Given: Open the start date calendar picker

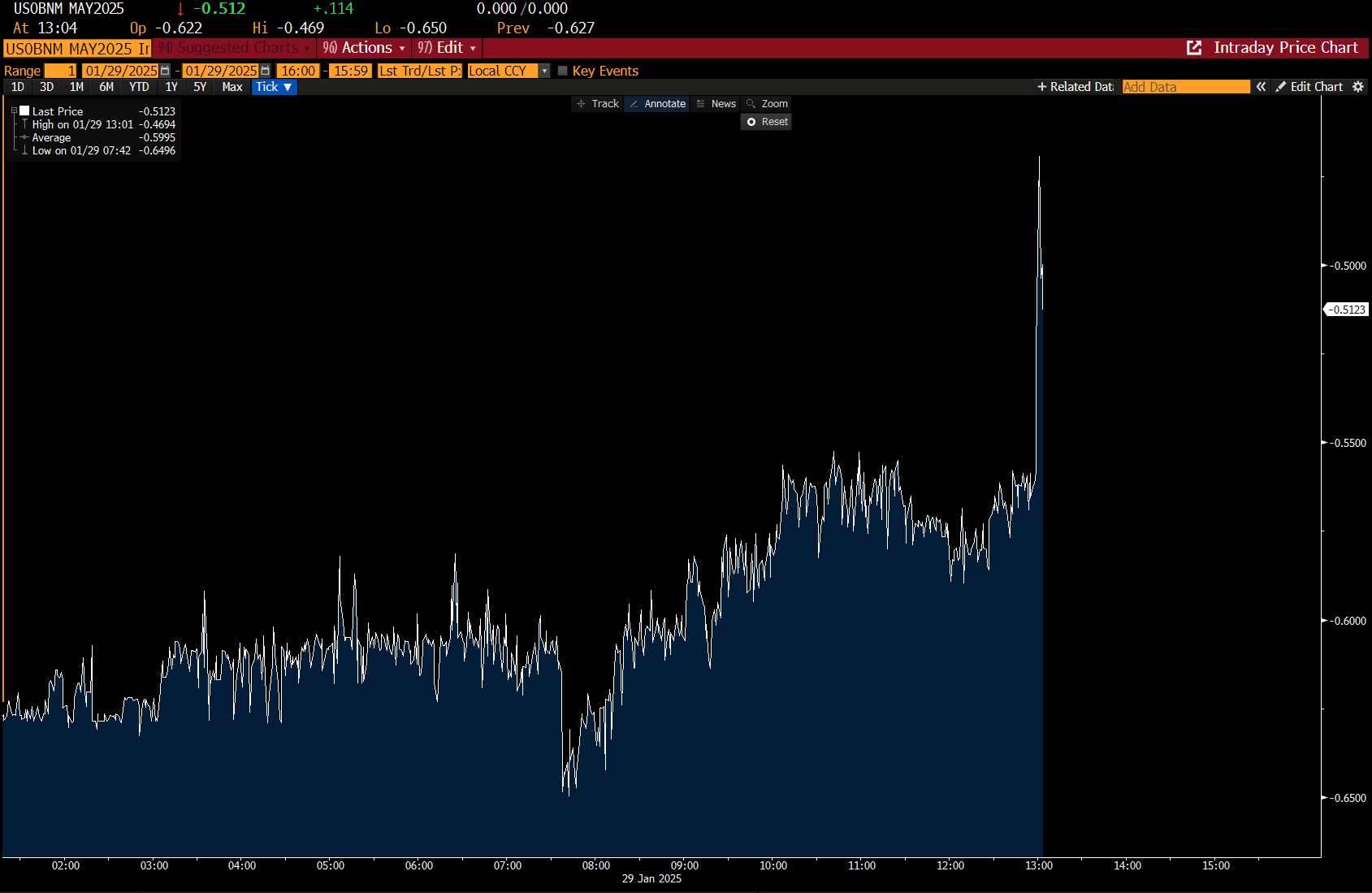Looking at the screenshot, I should [x=166, y=71].
